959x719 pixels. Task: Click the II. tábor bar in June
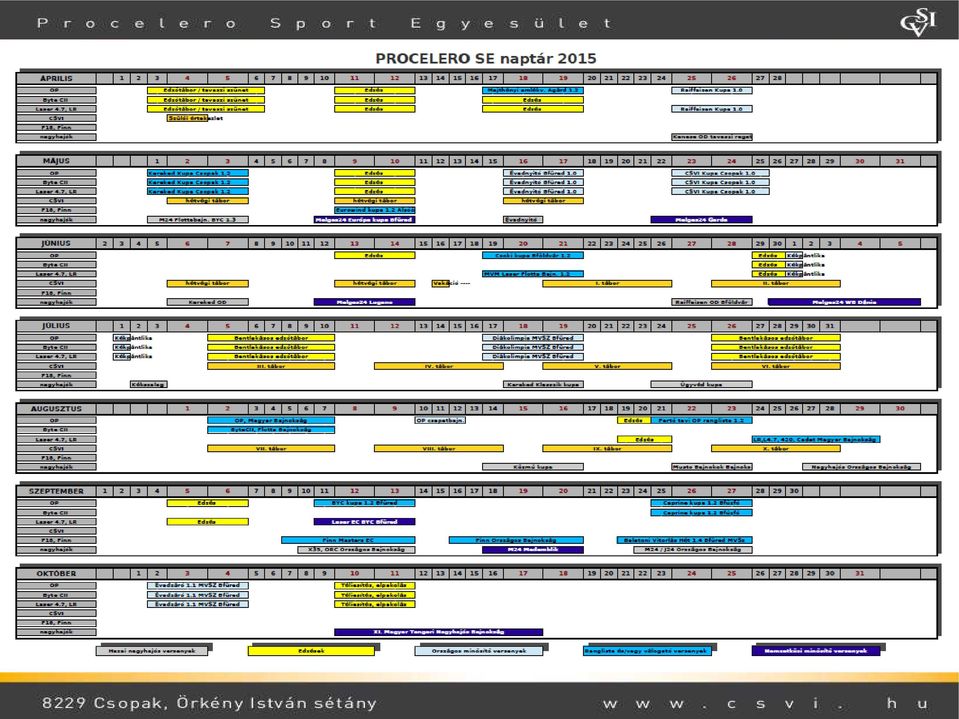point(776,284)
